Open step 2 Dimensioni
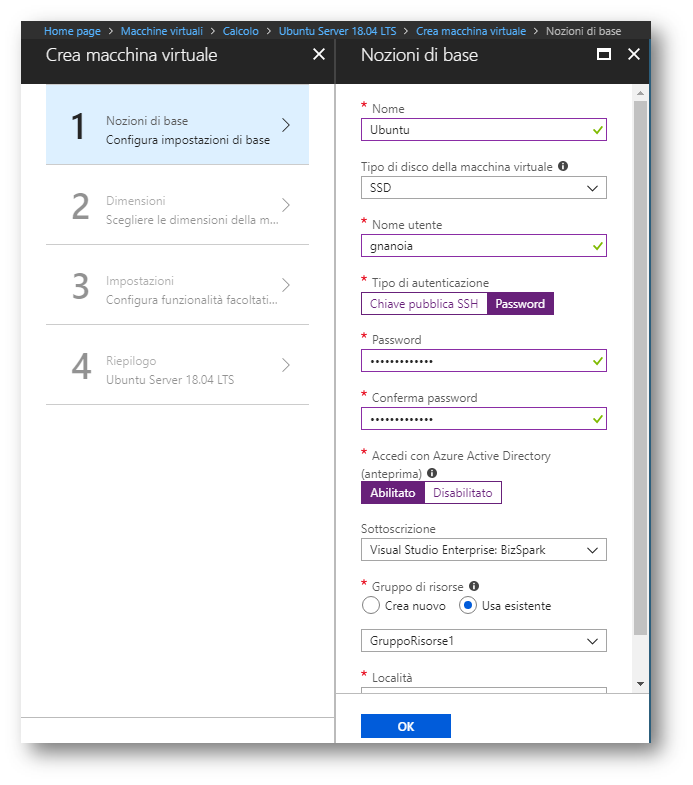693x785 pixels. click(177, 205)
